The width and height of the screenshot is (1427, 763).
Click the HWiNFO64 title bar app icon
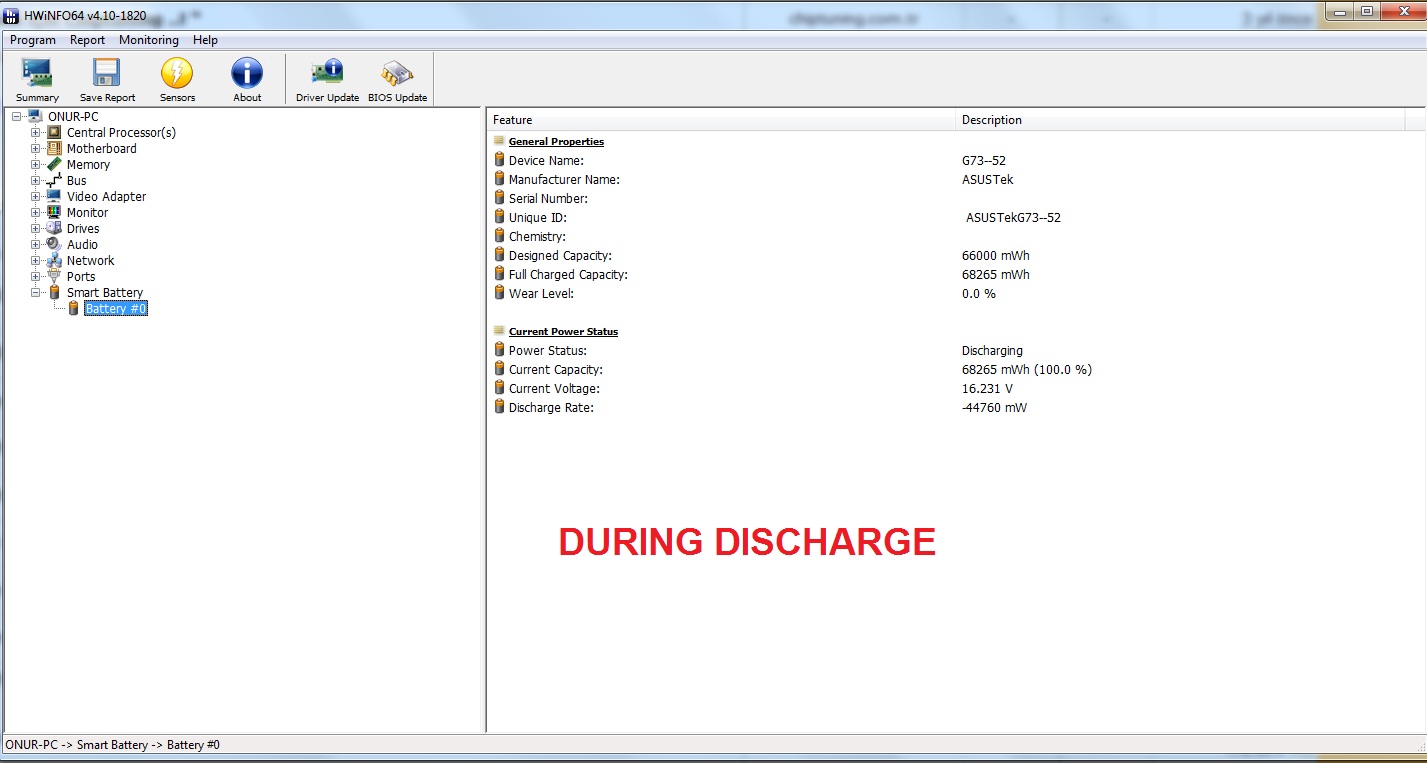[x=12, y=14]
